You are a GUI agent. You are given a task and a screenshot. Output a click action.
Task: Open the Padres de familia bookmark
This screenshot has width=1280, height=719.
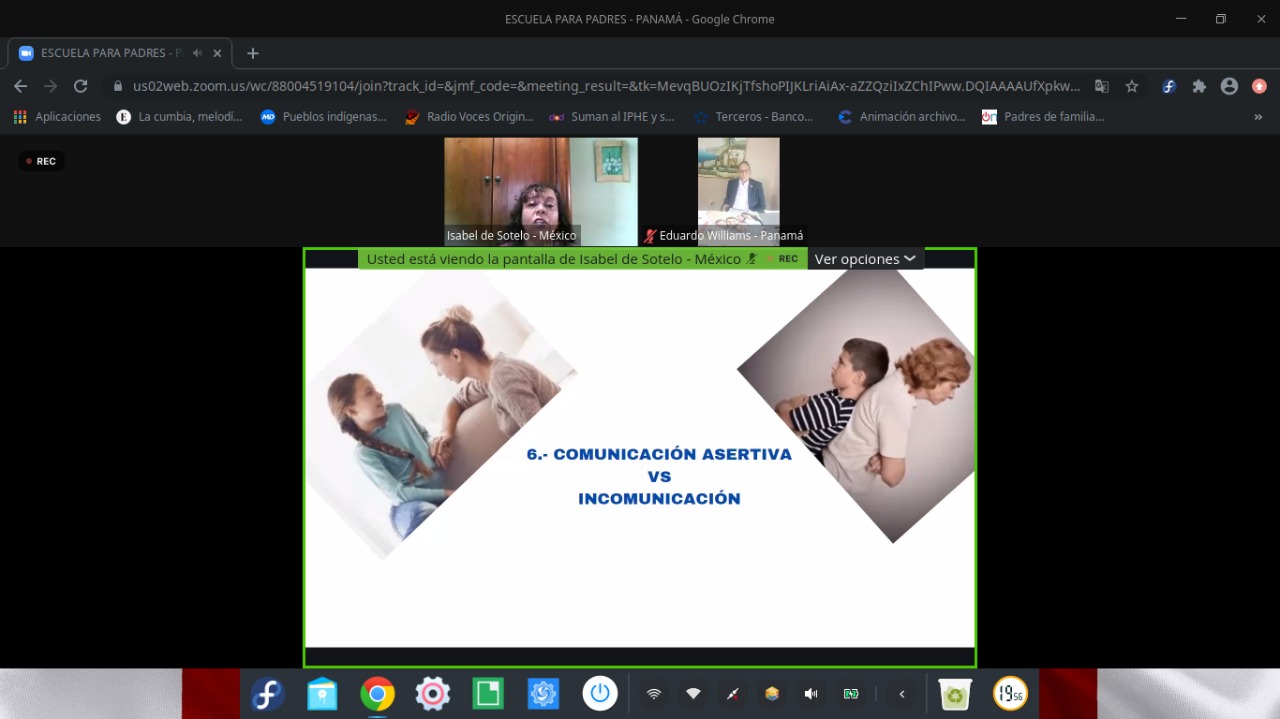1043,117
